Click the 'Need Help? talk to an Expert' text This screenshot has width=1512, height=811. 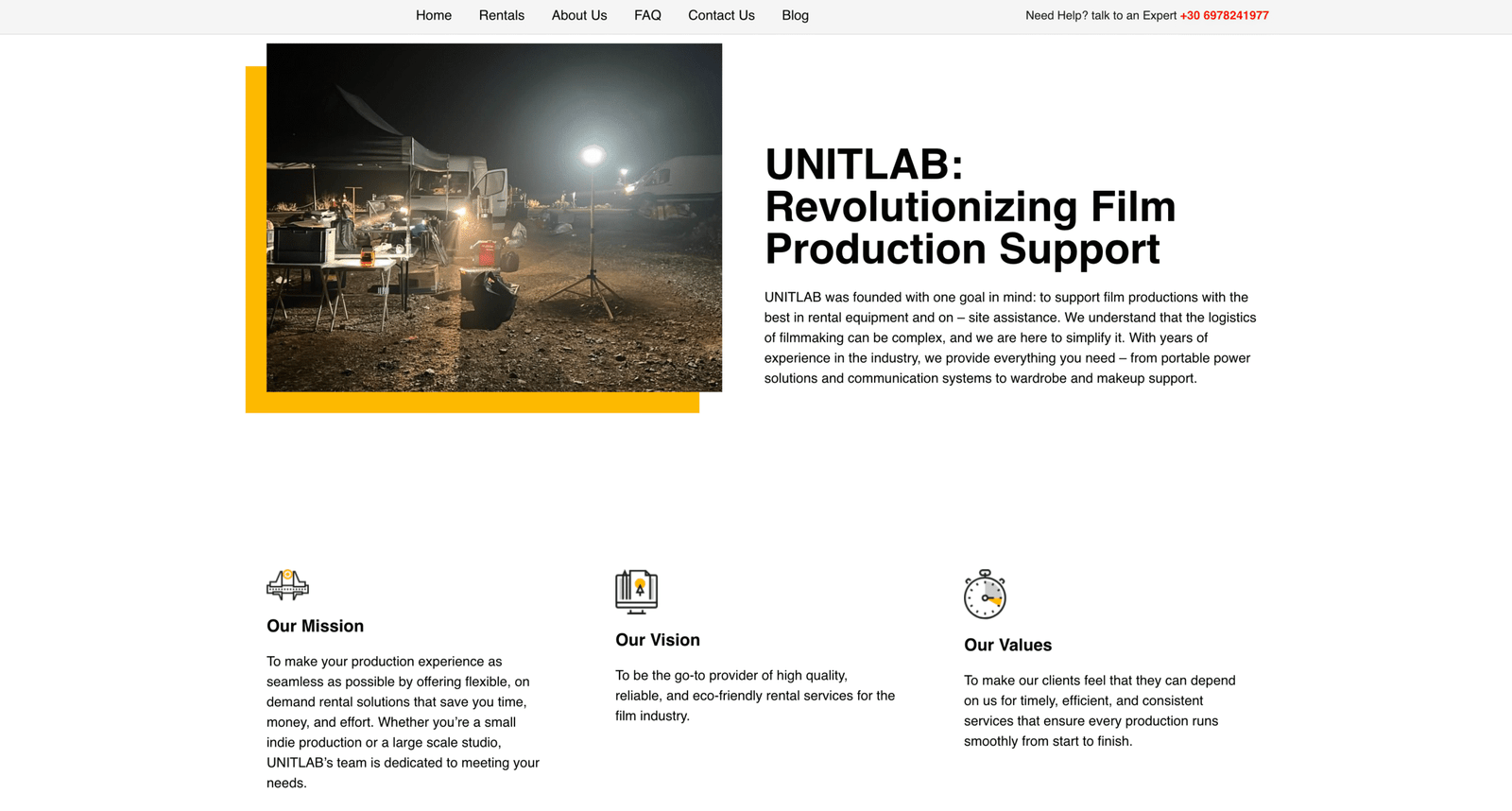[x=1101, y=16]
